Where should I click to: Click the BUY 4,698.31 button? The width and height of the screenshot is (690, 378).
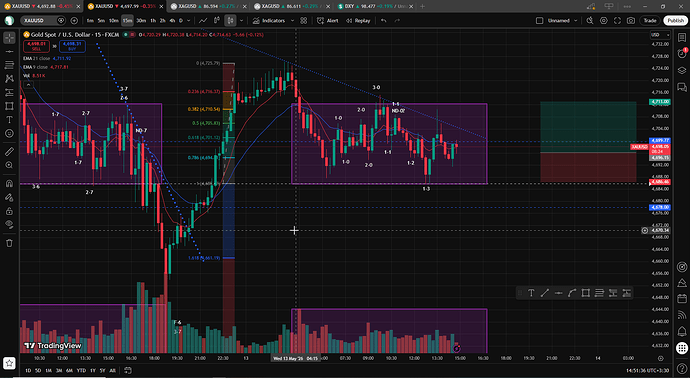pos(72,46)
